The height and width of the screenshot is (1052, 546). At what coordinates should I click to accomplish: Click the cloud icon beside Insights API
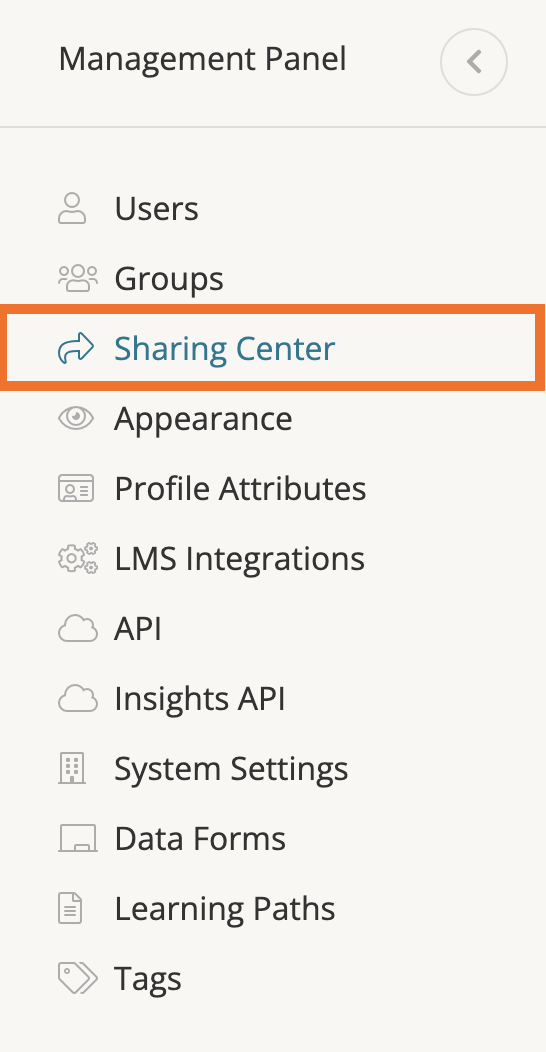point(78,698)
